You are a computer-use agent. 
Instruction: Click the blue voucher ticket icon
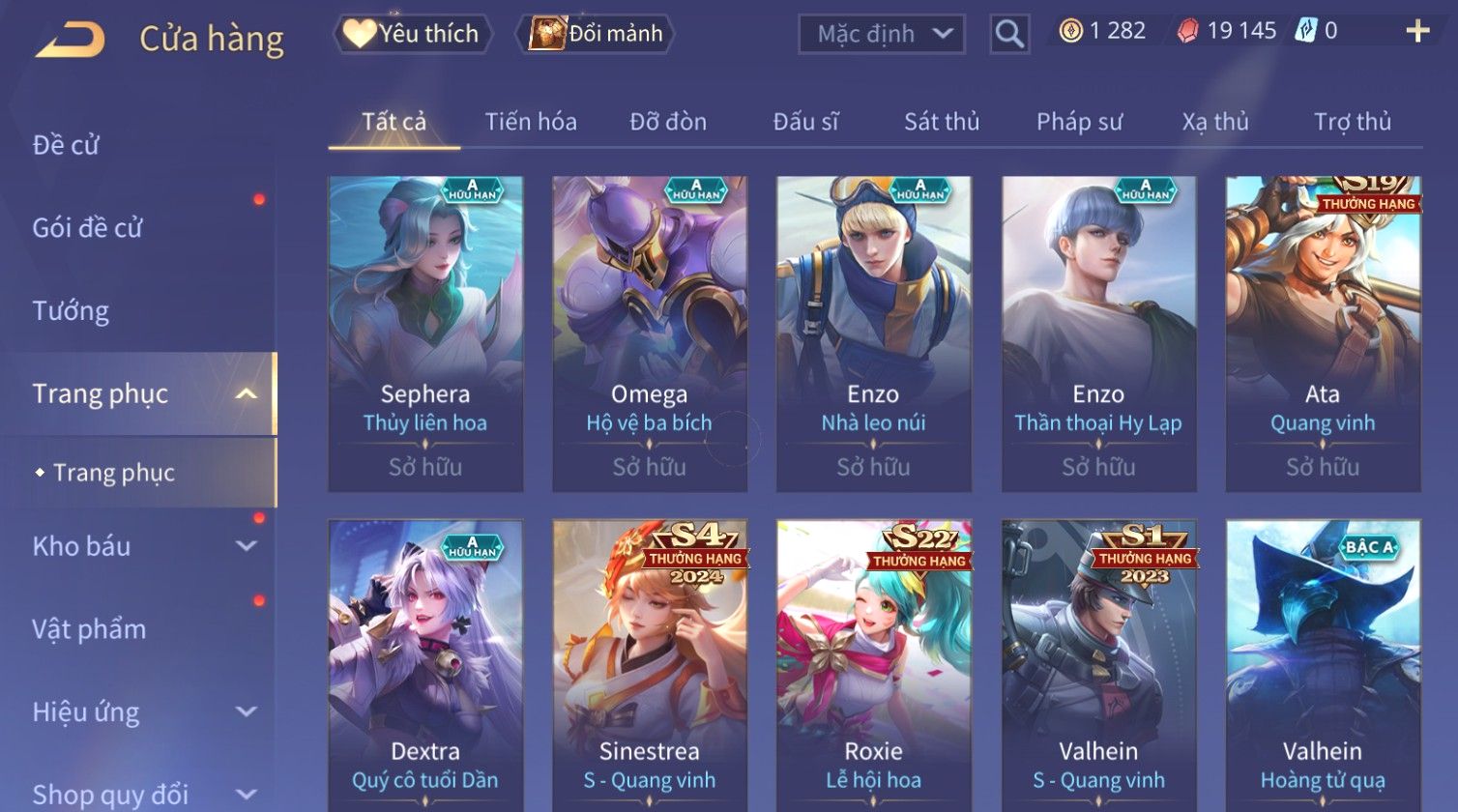pyautogui.click(x=1305, y=31)
